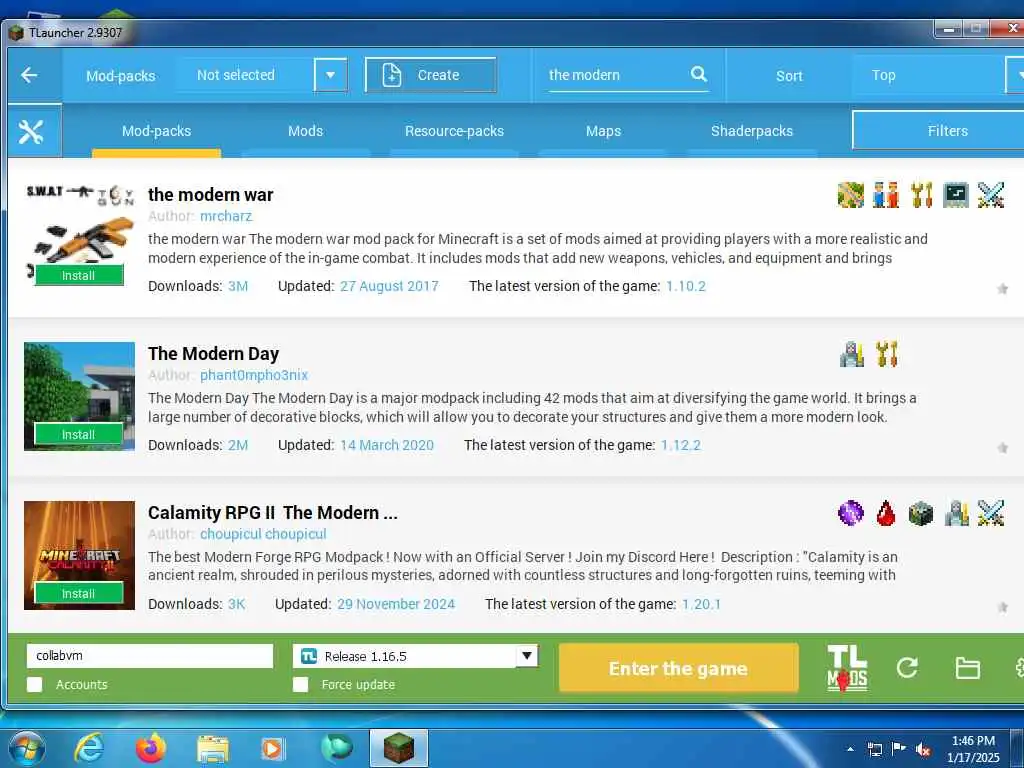This screenshot has width=1024, height=768.
Task: Select wrench tools category icon on the modern war
Action: [921, 195]
